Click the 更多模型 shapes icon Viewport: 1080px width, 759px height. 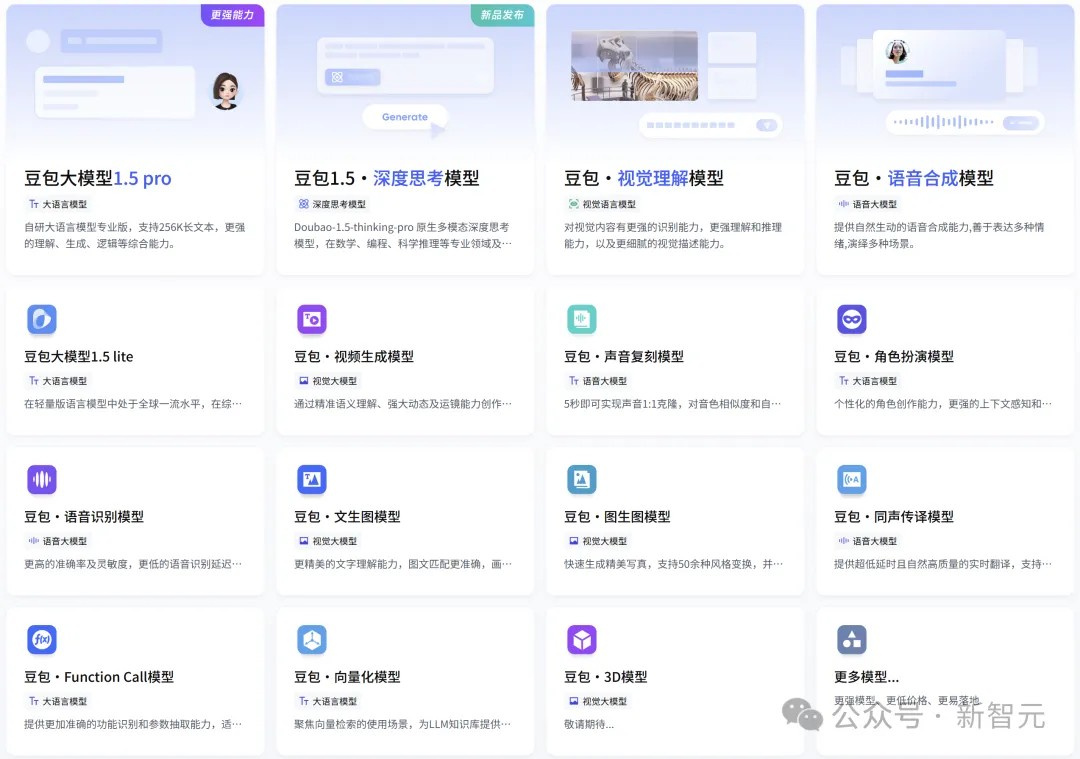[852, 640]
